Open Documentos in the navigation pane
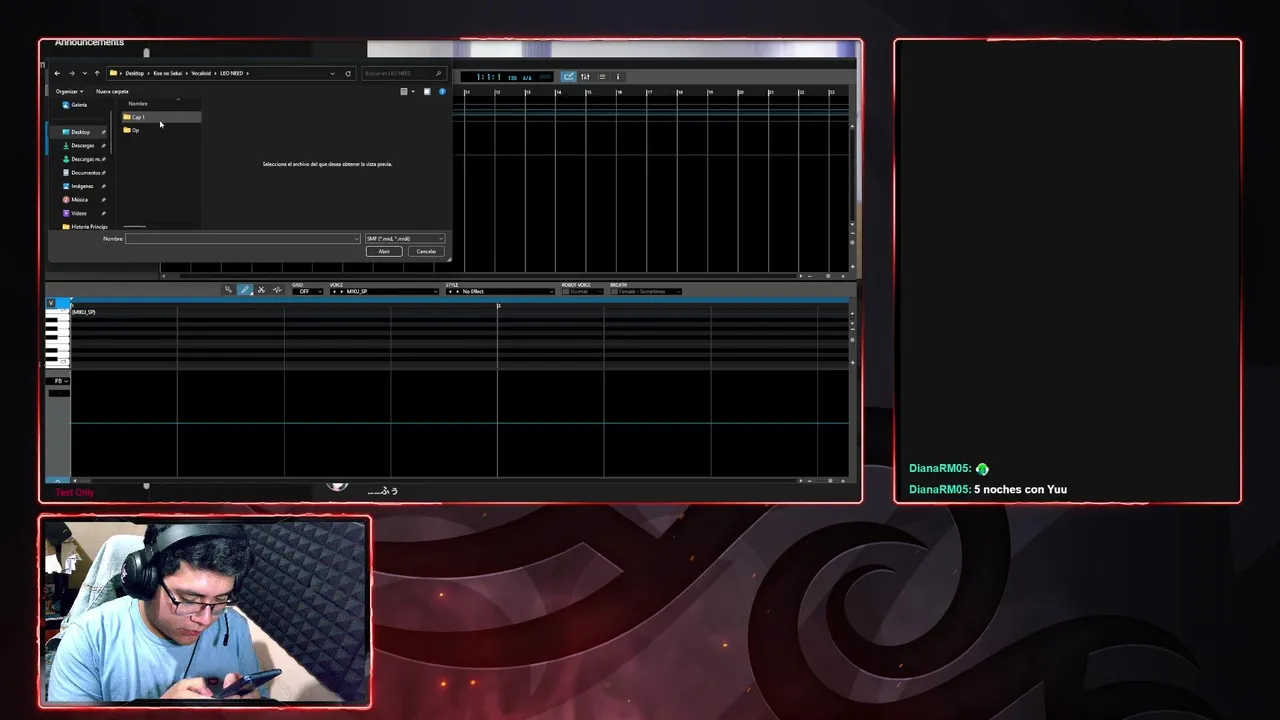This screenshot has width=1280, height=720. pos(85,173)
